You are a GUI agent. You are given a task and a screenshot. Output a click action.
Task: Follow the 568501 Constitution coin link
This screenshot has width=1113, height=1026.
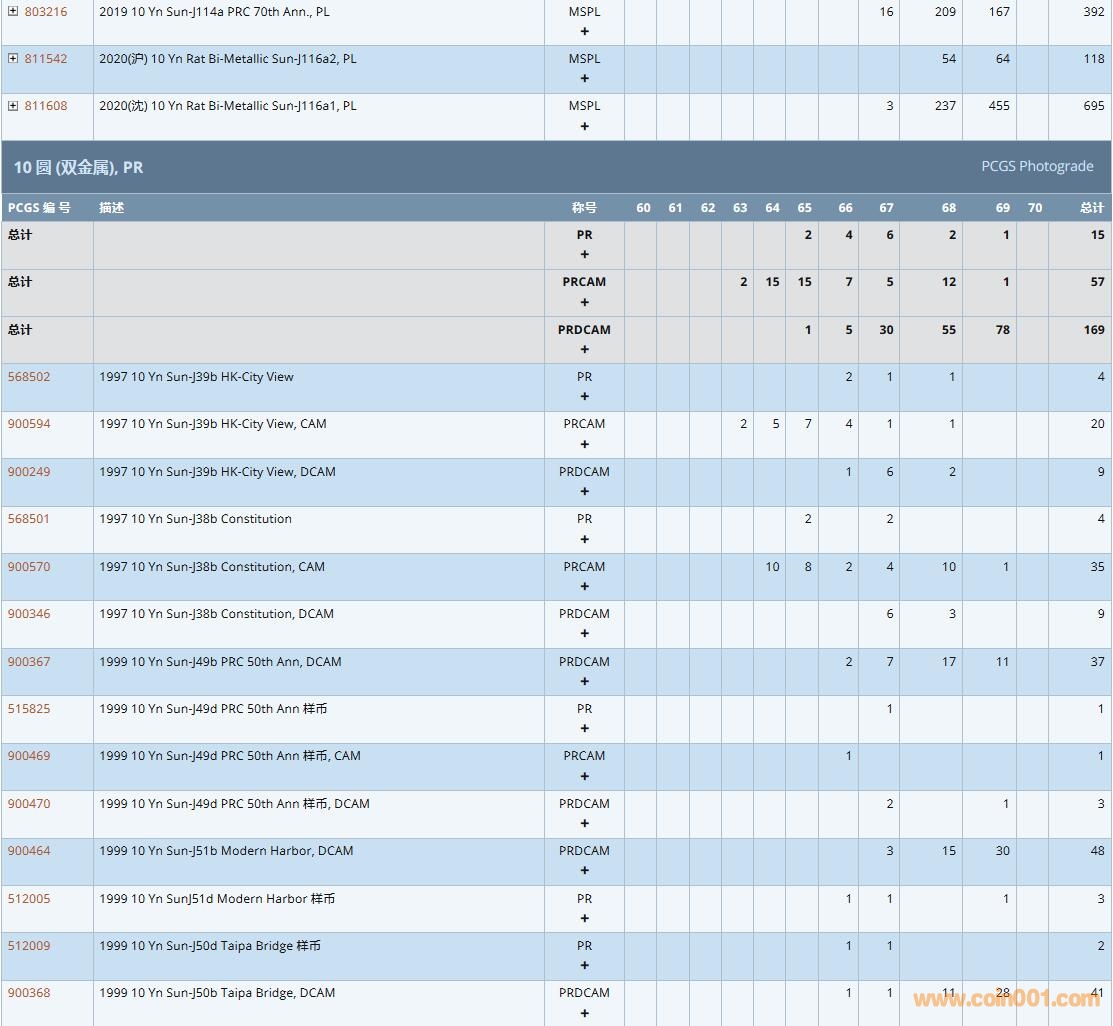pos(29,519)
